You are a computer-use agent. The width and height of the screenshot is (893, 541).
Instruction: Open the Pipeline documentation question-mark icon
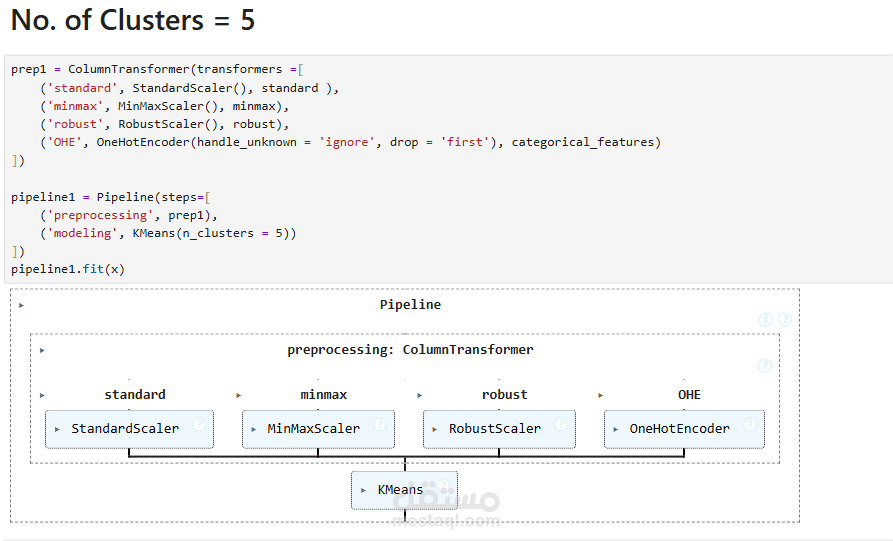785,320
